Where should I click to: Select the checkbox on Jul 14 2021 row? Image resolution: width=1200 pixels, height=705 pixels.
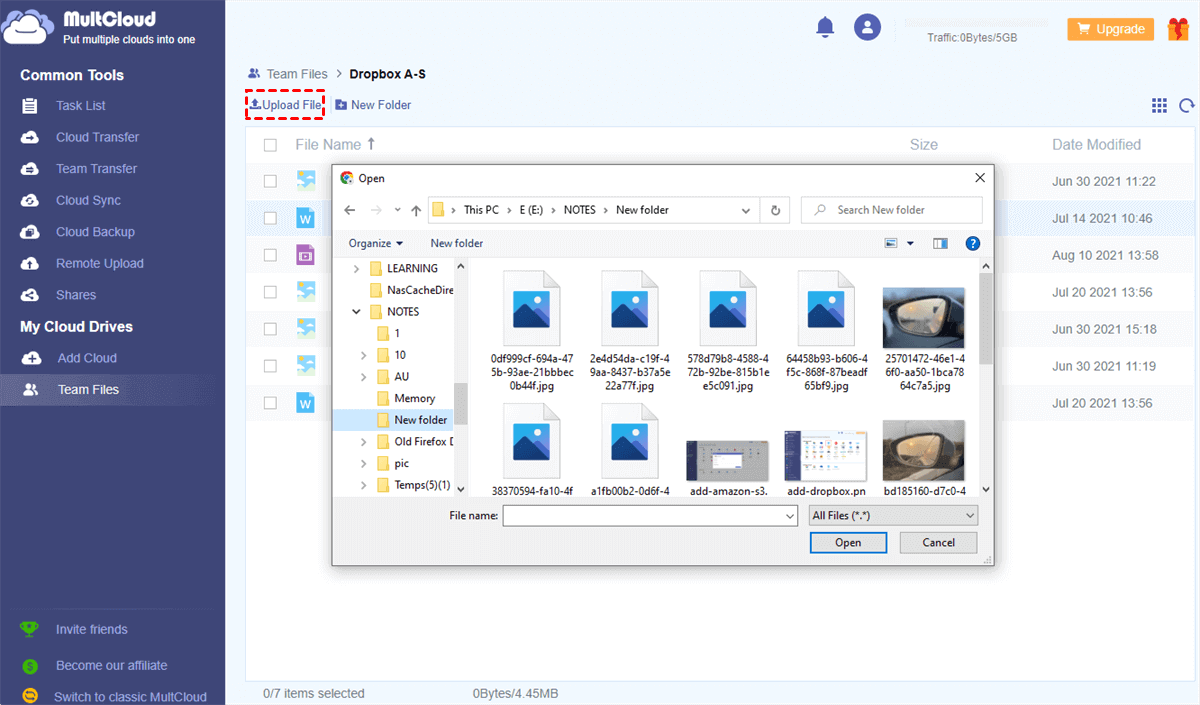tap(270, 218)
